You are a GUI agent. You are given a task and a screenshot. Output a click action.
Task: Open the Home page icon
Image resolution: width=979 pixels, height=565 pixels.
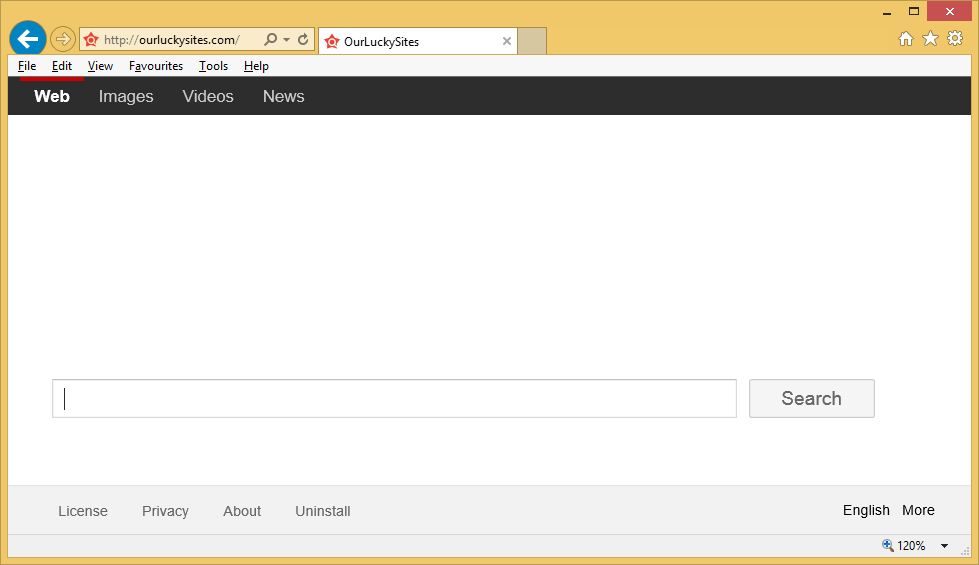(x=906, y=38)
